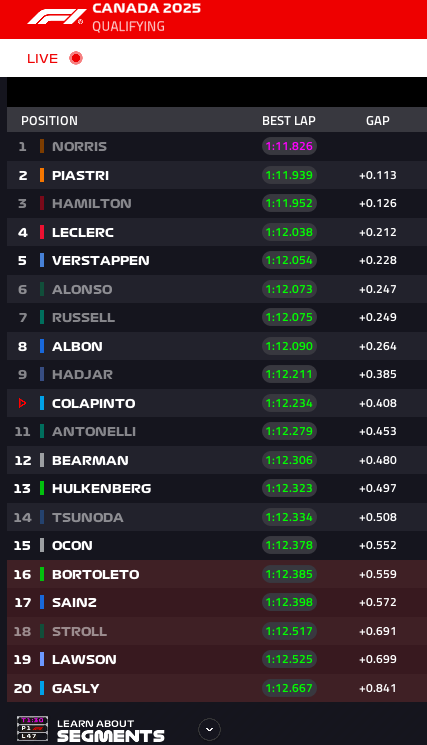Image resolution: width=427 pixels, height=745 pixels.
Task: Click the red LIVE indicator dot
Action: point(76,58)
